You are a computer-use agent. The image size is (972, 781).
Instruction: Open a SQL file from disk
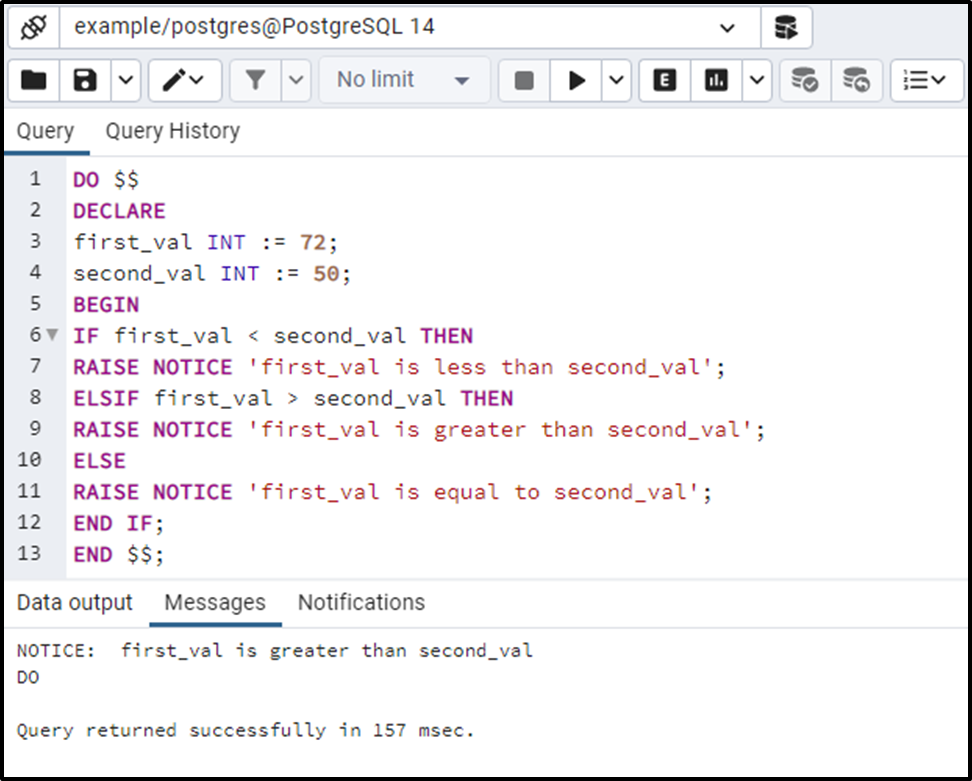[33, 80]
